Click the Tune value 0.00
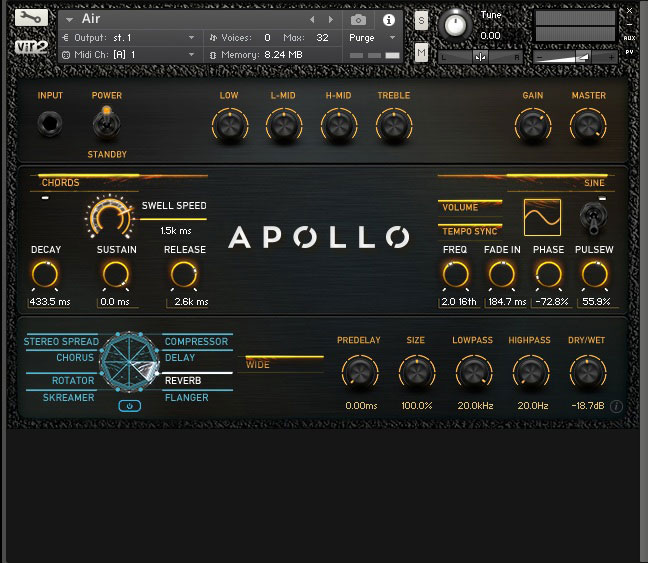This screenshot has height=563, width=648. coord(491,36)
